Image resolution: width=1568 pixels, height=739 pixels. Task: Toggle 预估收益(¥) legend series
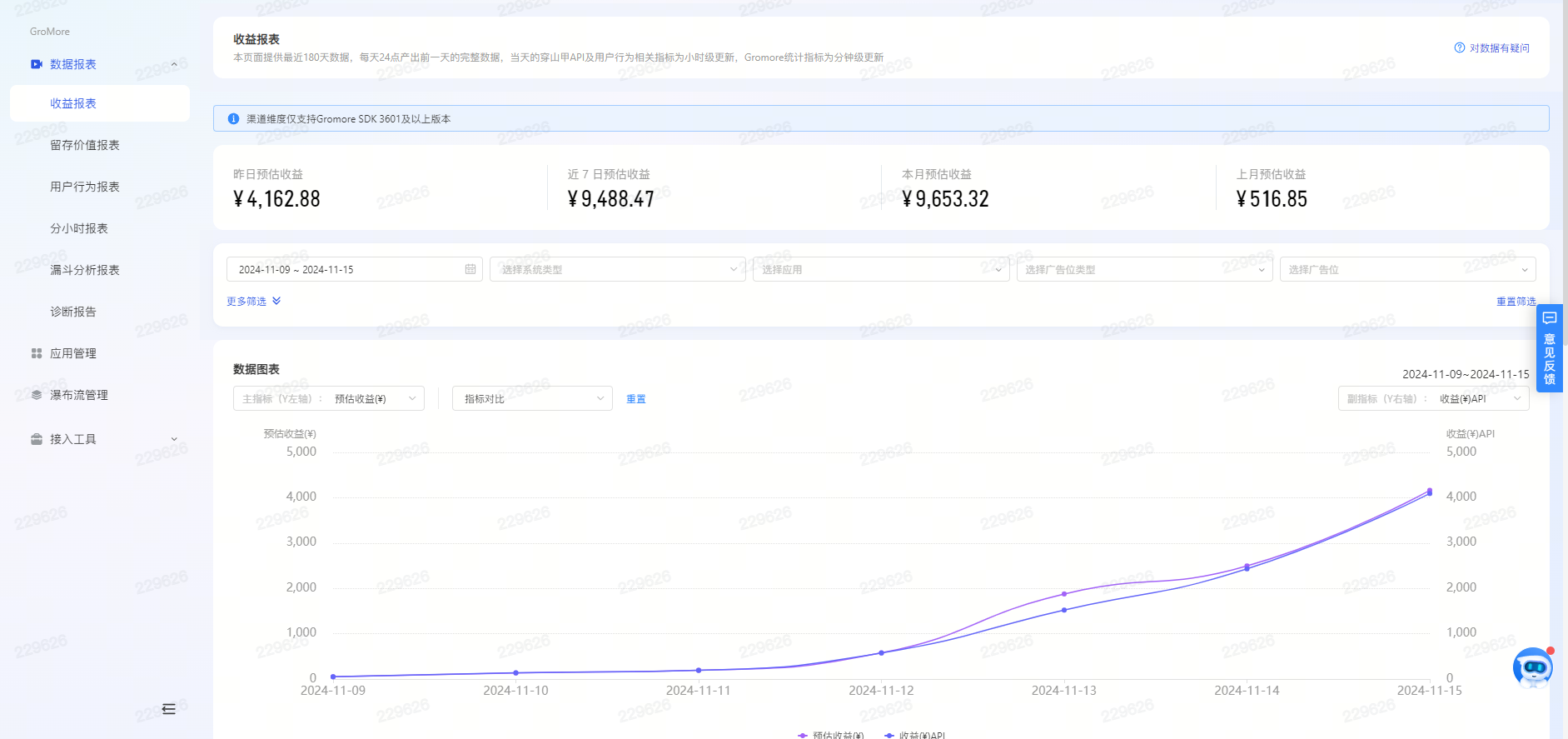point(831,735)
